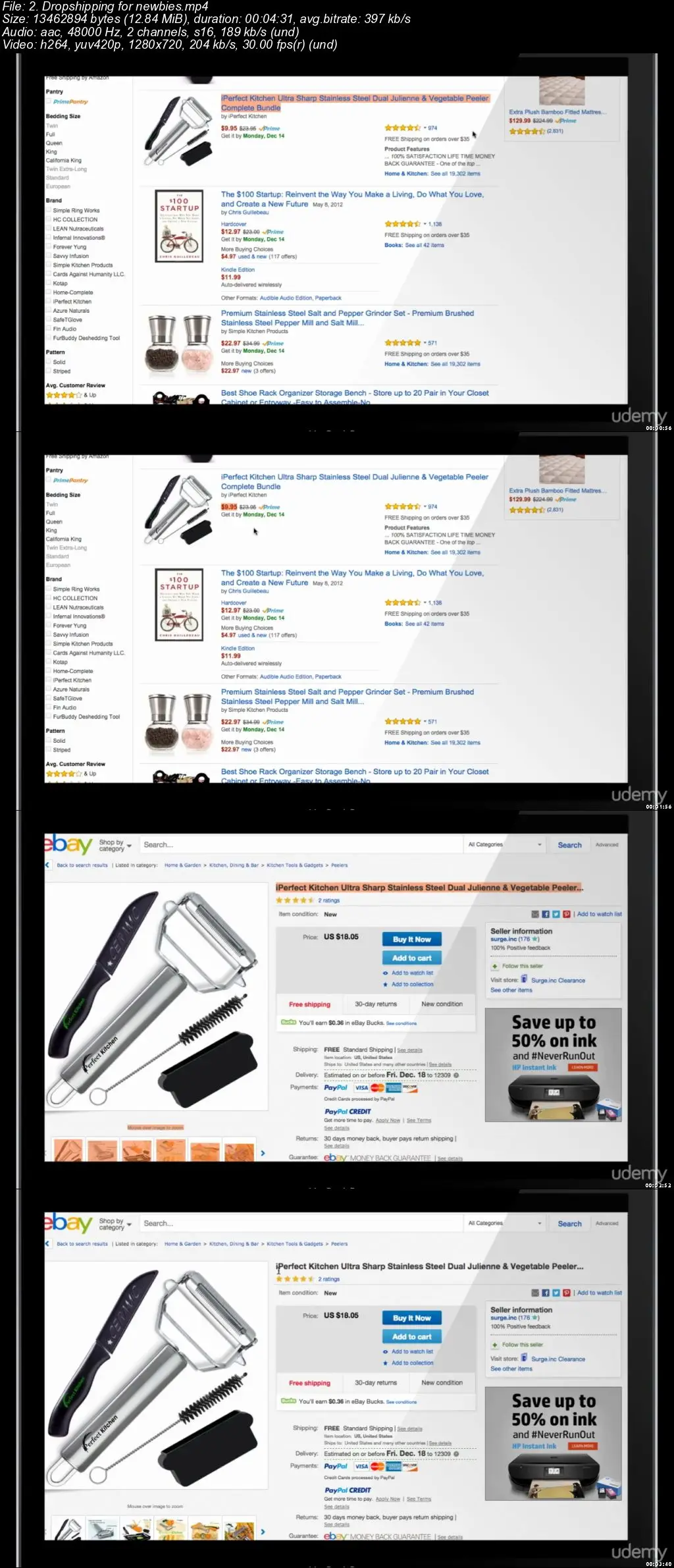Screen dimensions: 674x1568
Task: Open All Categories dropdown in third frame
Action: click(505, 844)
